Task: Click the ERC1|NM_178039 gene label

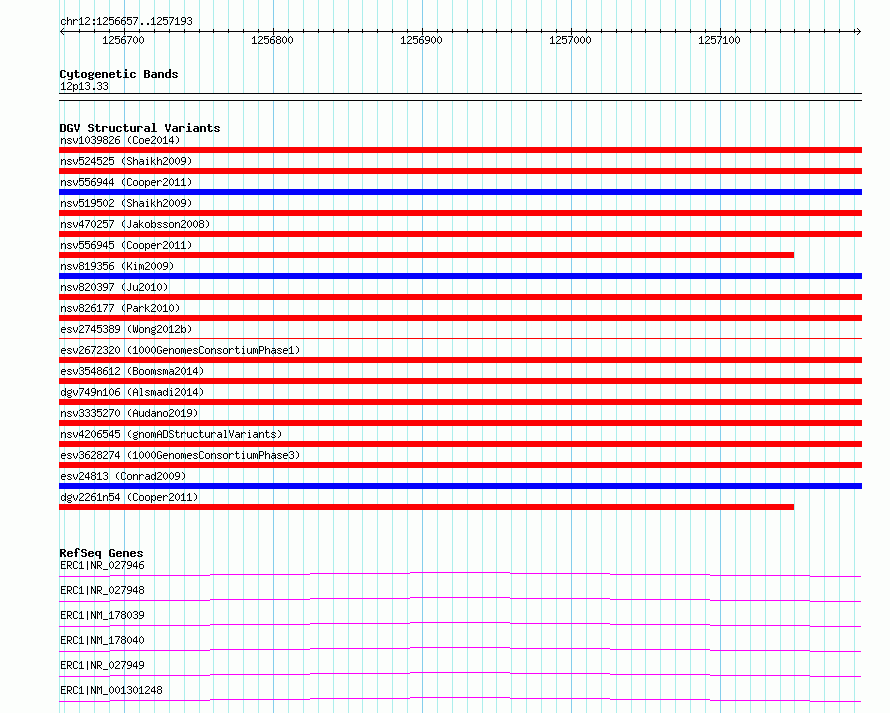Action: point(102,615)
